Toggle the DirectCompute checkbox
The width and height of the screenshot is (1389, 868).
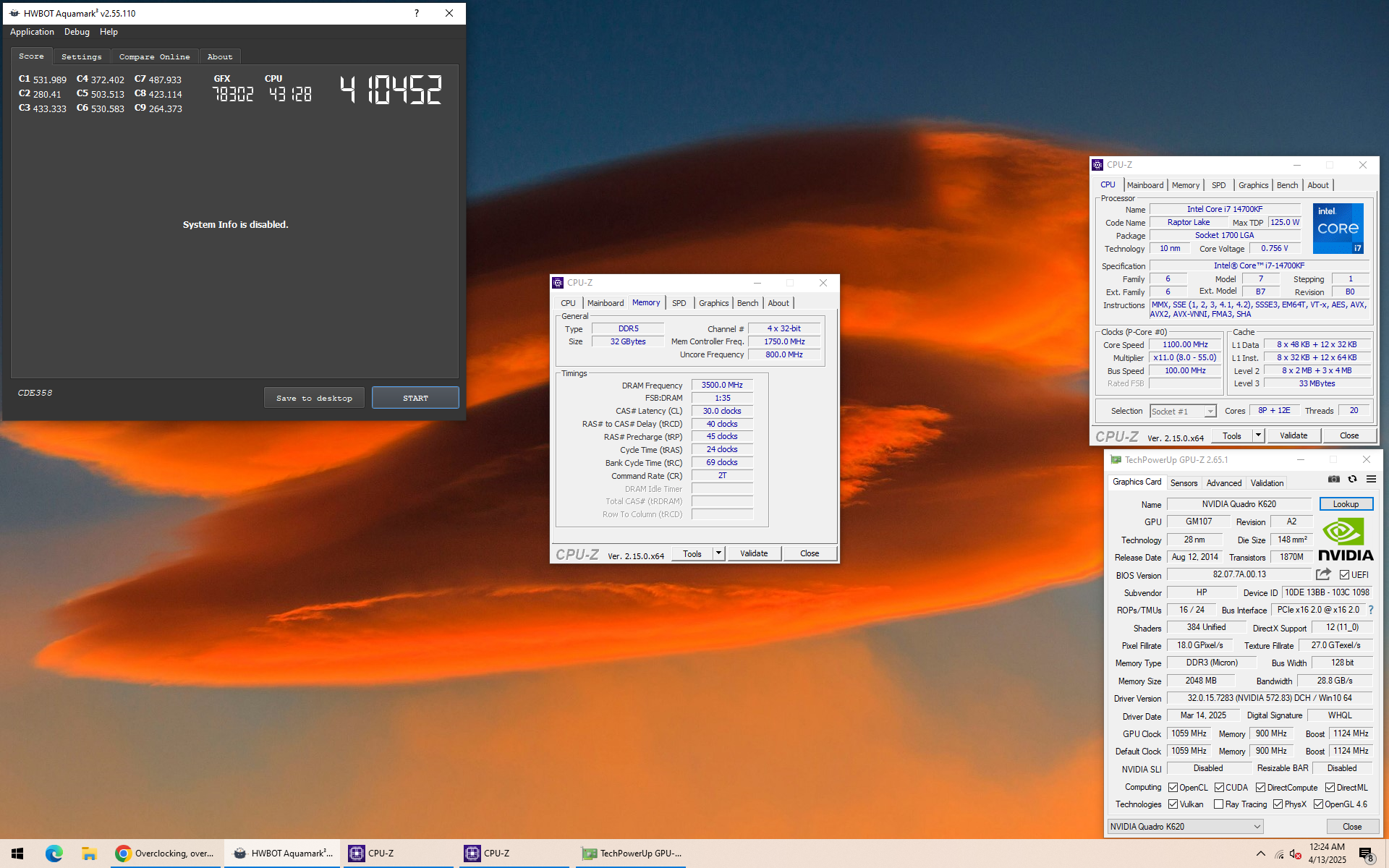[1260, 788]
